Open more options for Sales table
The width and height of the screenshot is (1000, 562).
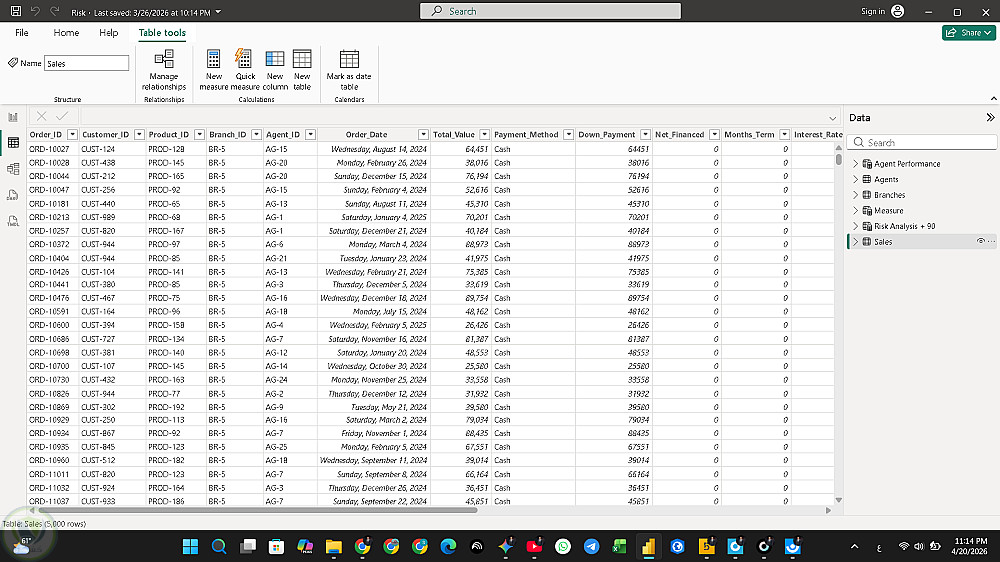pyautogui.click(x=992, y=241)
